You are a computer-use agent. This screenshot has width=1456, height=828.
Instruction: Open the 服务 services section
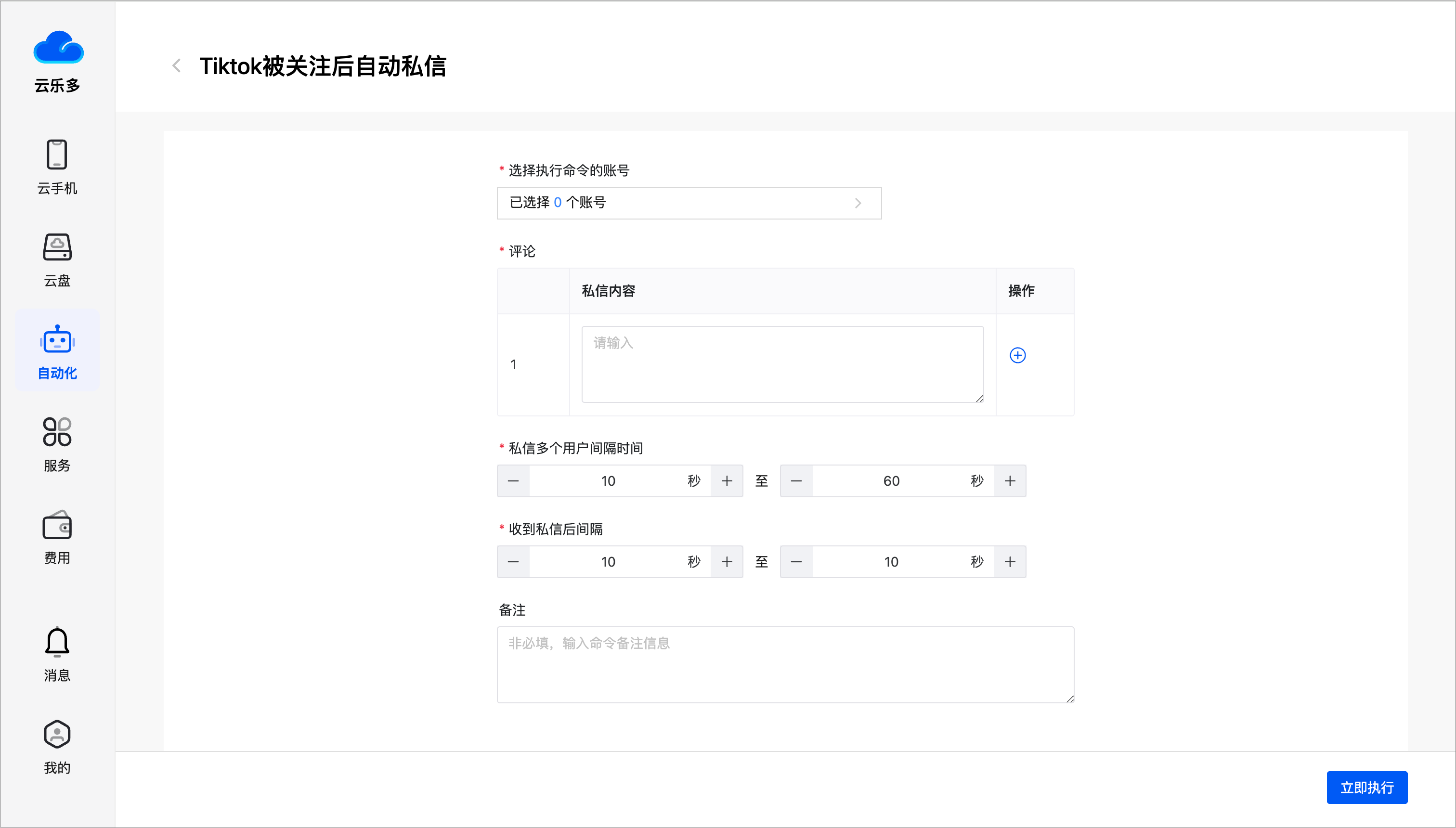click(x=57, y=445)
